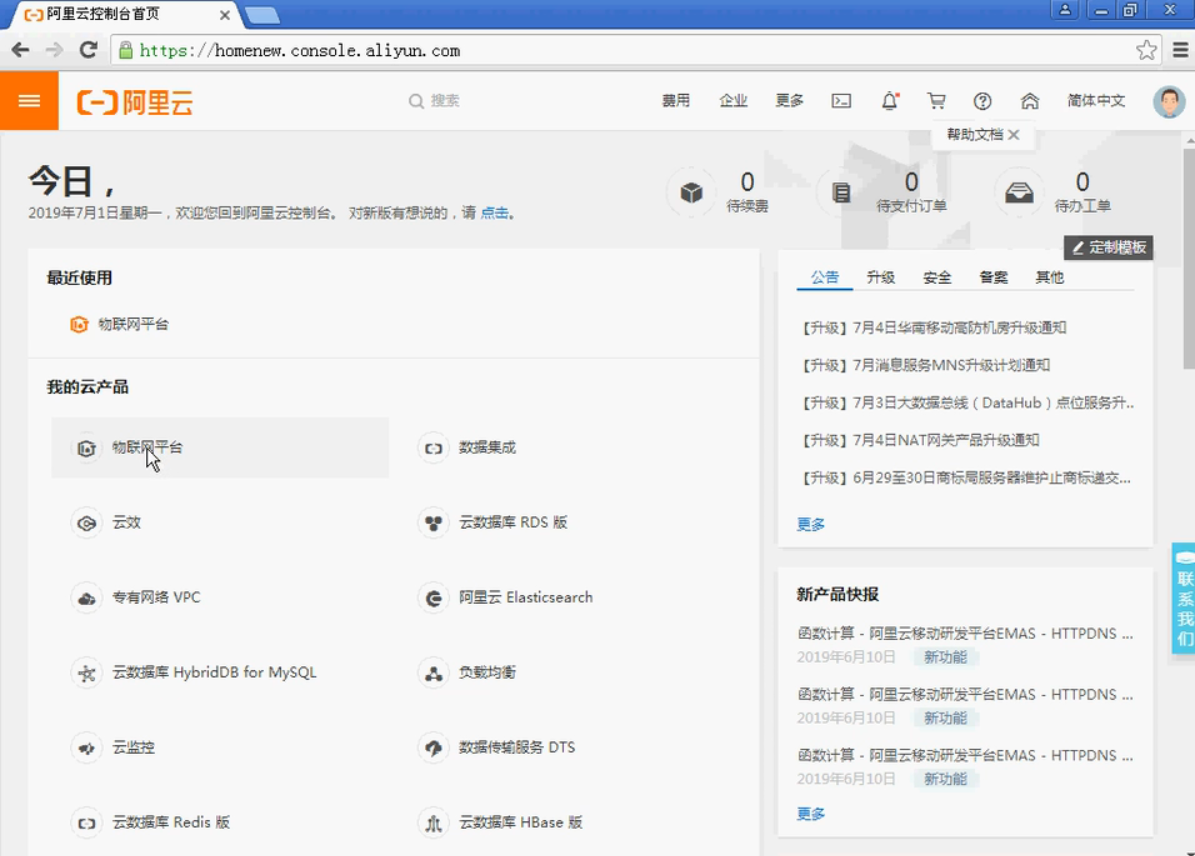Open the 6月29至30日商标局服务器维护 announcement
1195x856 pixels.
(x=966, y=478)
